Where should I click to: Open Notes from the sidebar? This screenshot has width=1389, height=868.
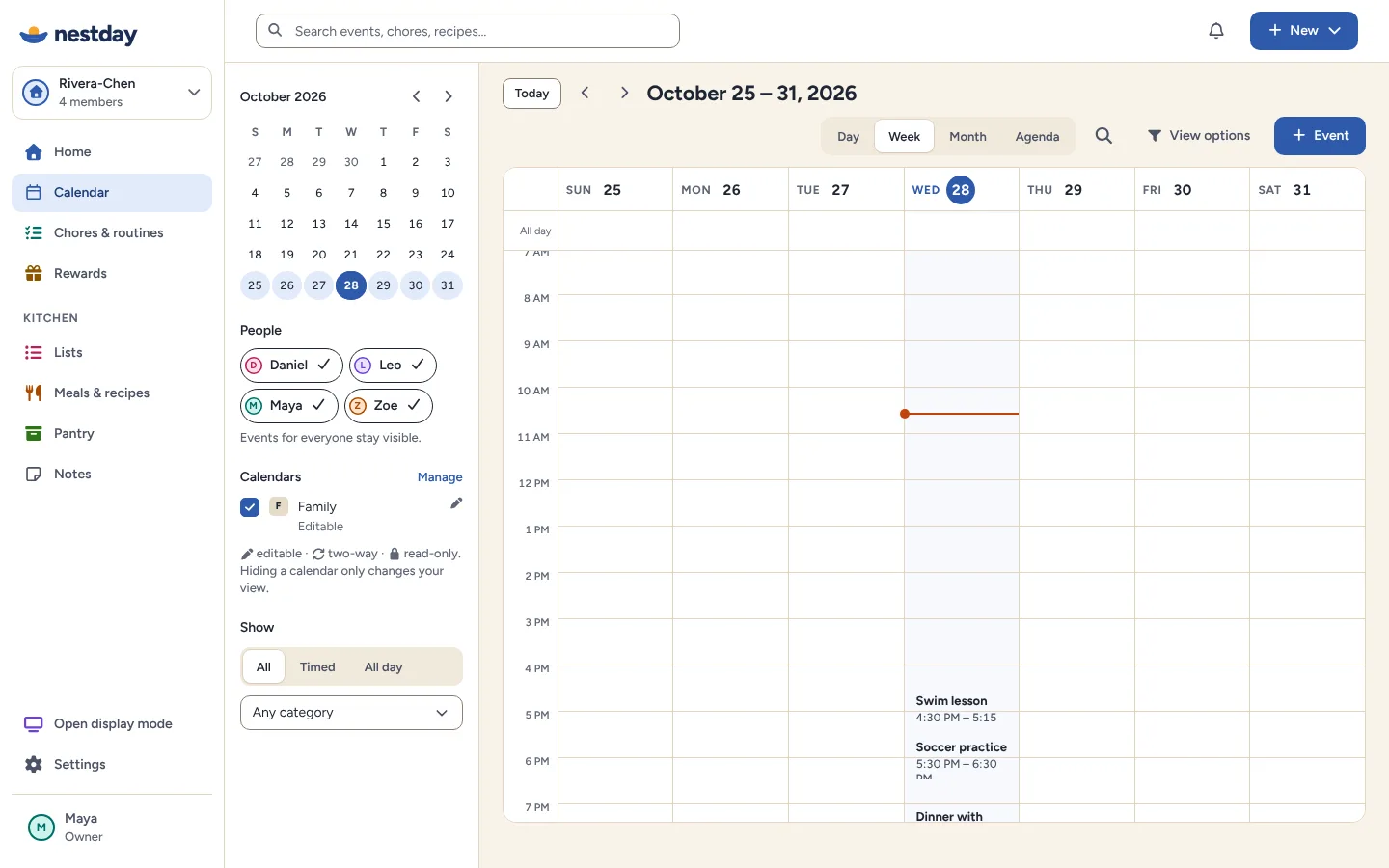point(112,475)
